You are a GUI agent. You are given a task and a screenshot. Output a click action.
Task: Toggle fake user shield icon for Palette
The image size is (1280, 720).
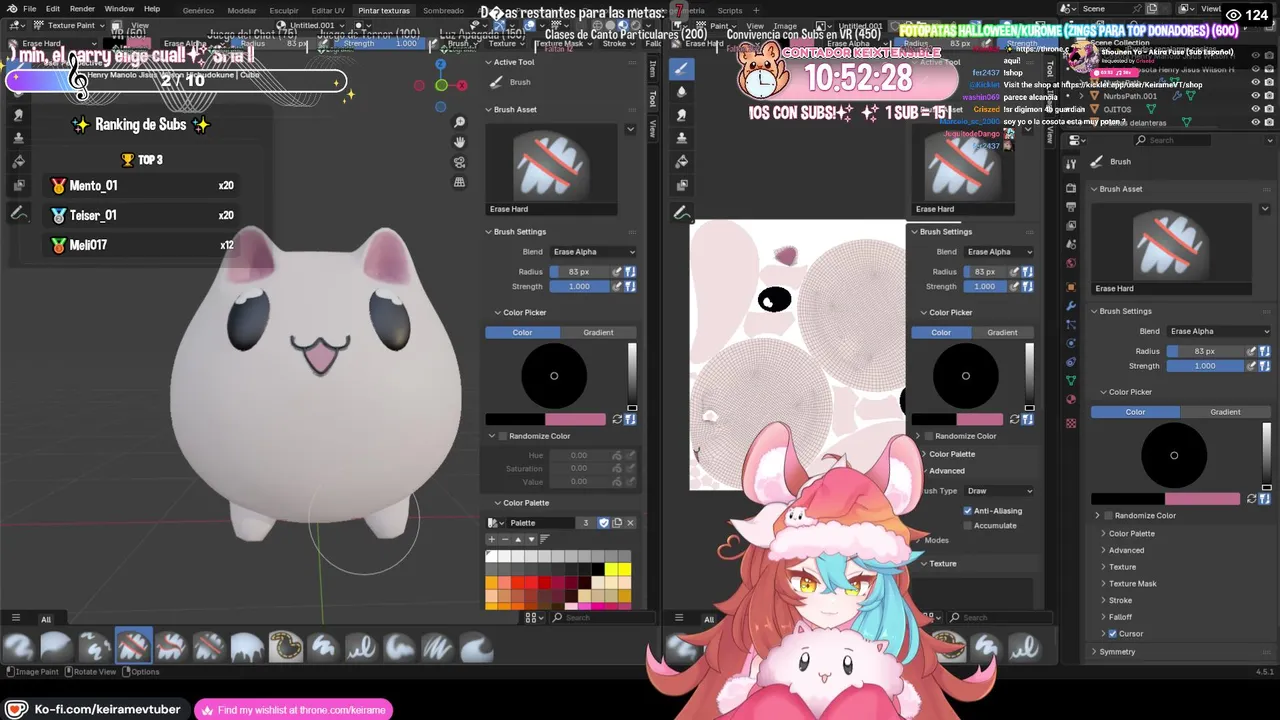(x=603, y=523)
